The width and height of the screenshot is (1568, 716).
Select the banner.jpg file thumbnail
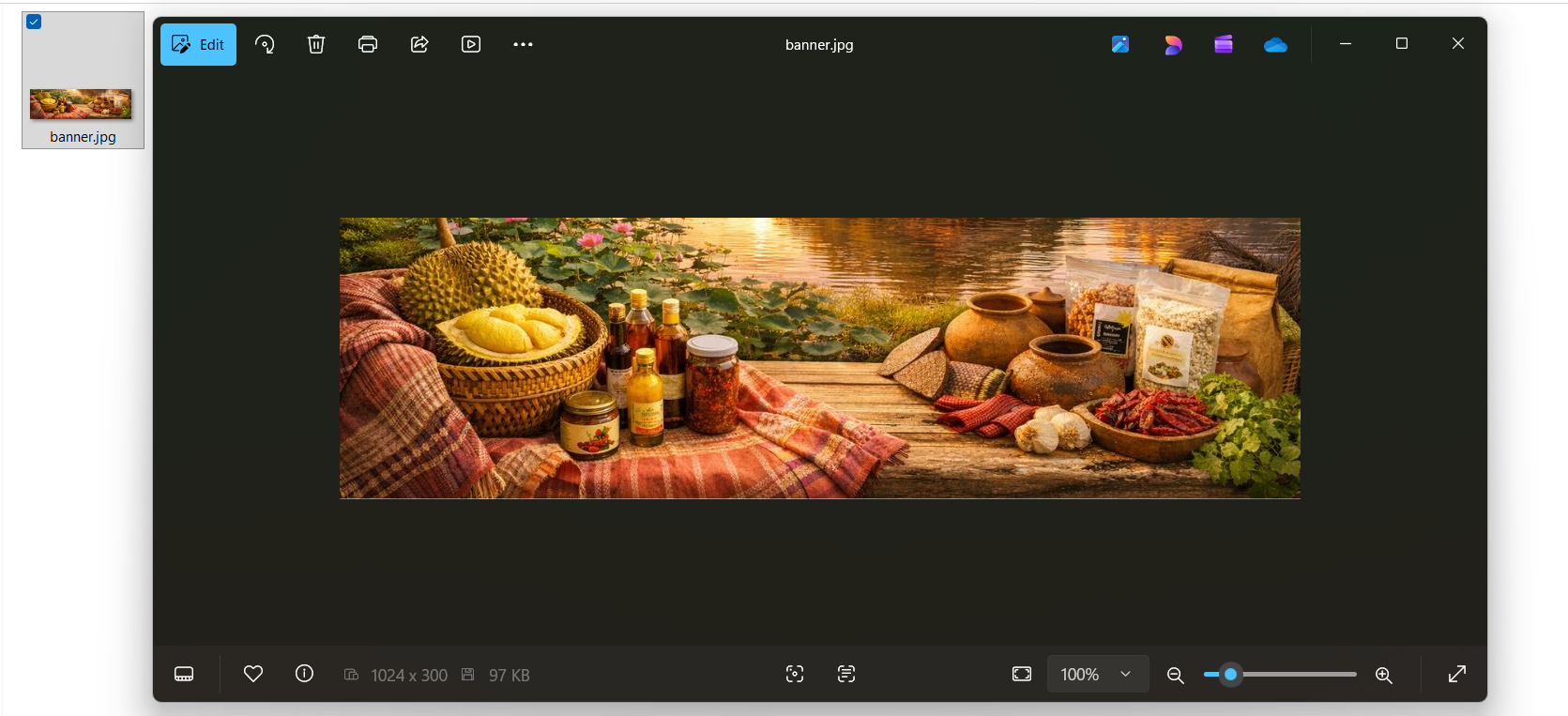(82, 103)
